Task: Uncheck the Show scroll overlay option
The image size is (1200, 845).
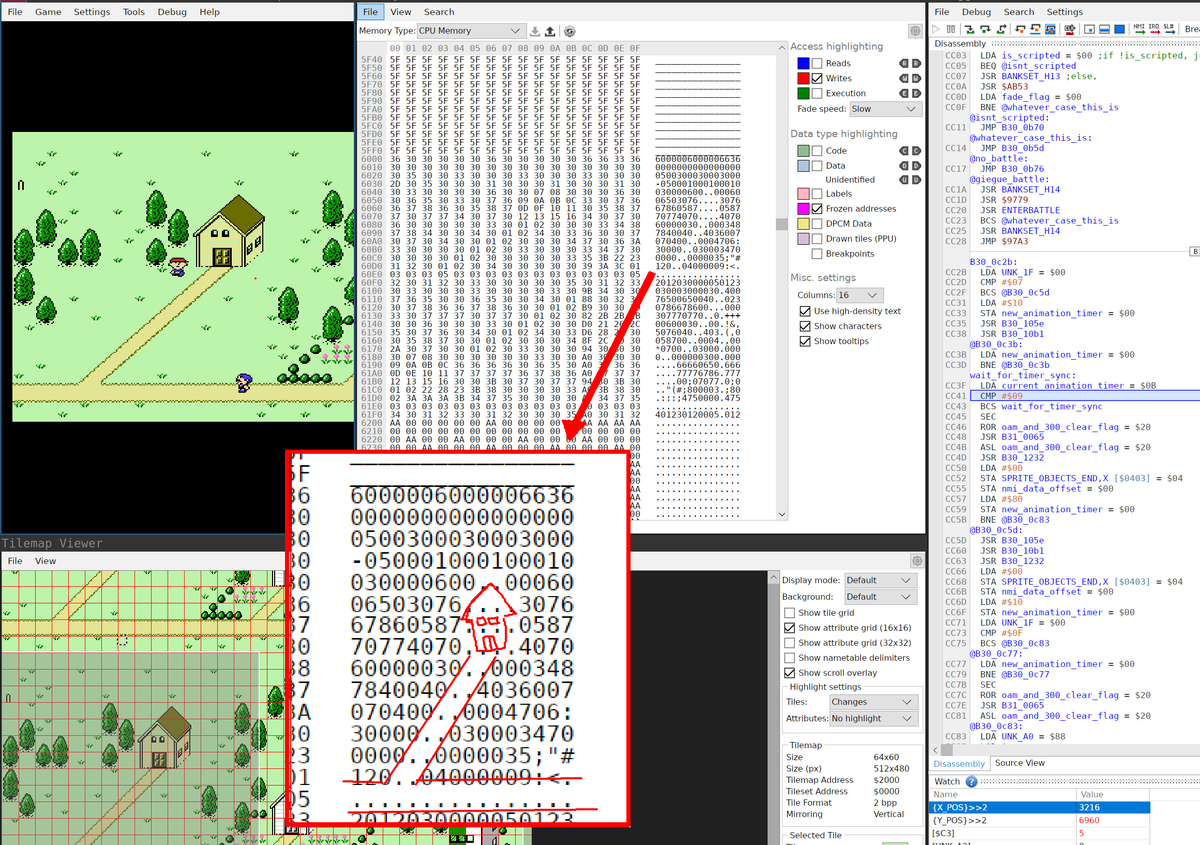Action: pyautogui.click(x=789, y=673)
